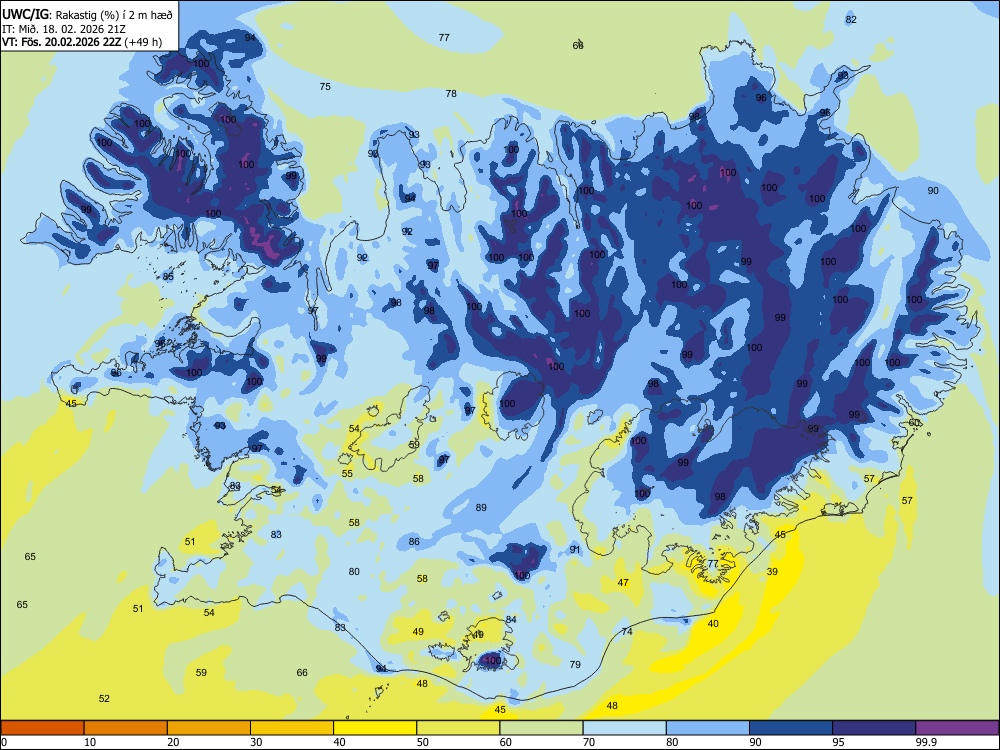The width and height of the screenshot is (1000, 750).
Task: Click the '39' value in the yellow area
Action: [772, 571]
